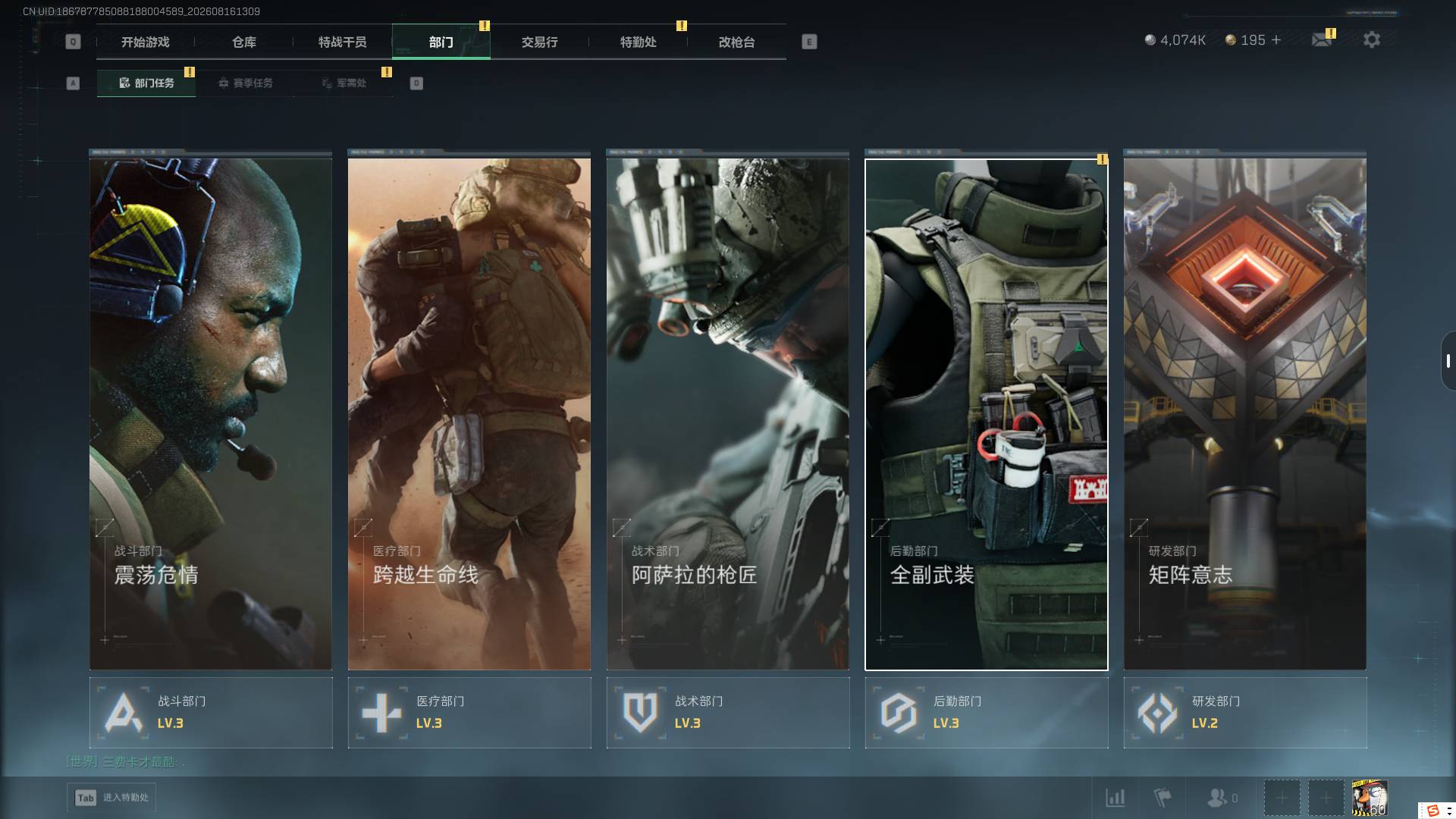Switch to the 开始游戏 tab
This screenshot has width=1456, height=819.
(146, 42)
